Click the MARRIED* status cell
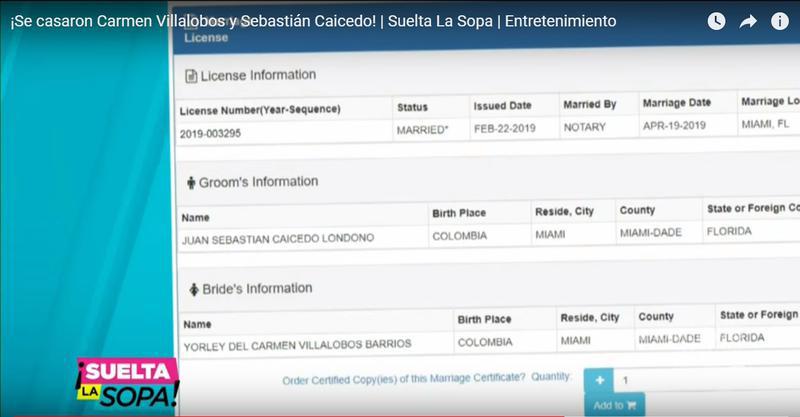This screenshot has width=800, height=417. [x=422, y=130]
